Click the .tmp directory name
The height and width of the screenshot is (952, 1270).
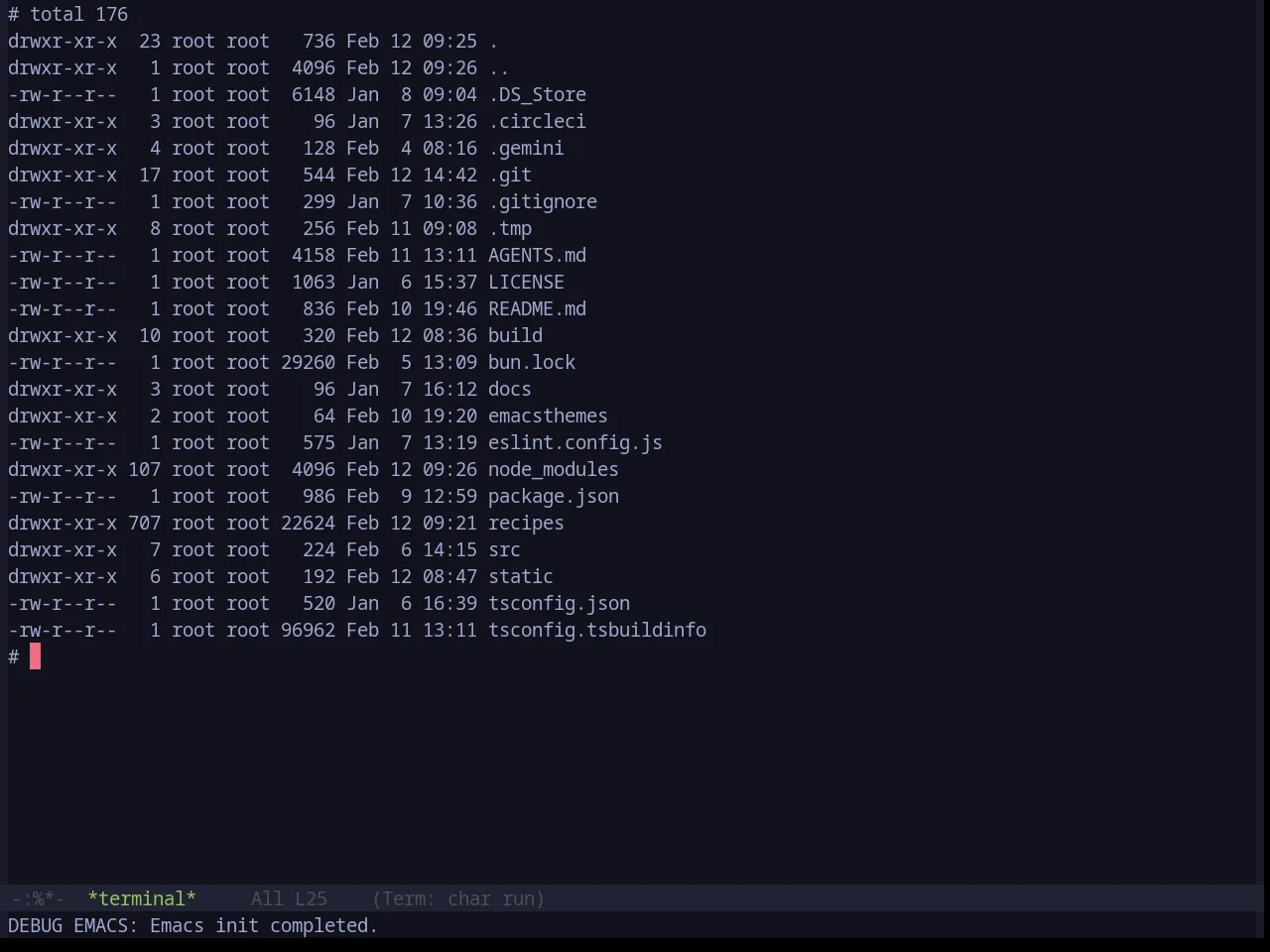click(x=510, y=228)
